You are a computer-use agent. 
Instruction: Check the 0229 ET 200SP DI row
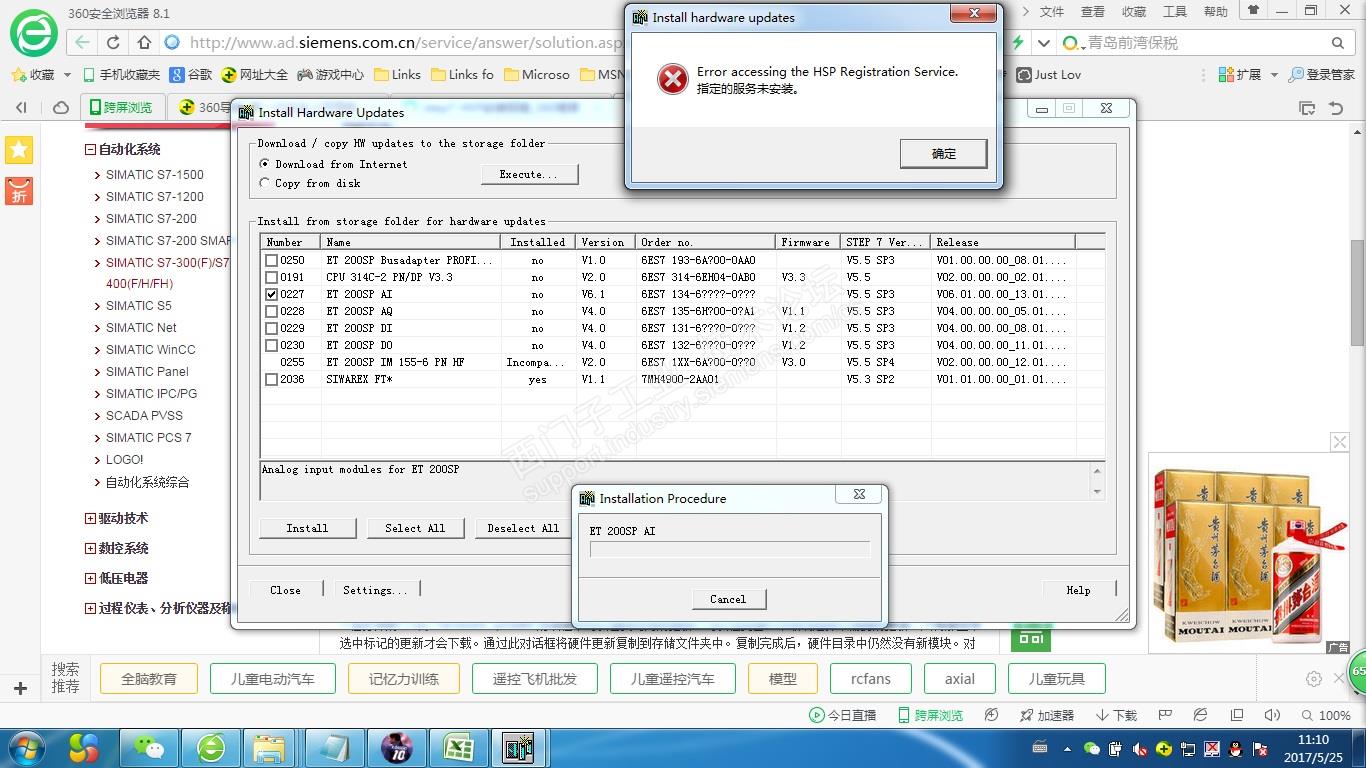[271, 328]
